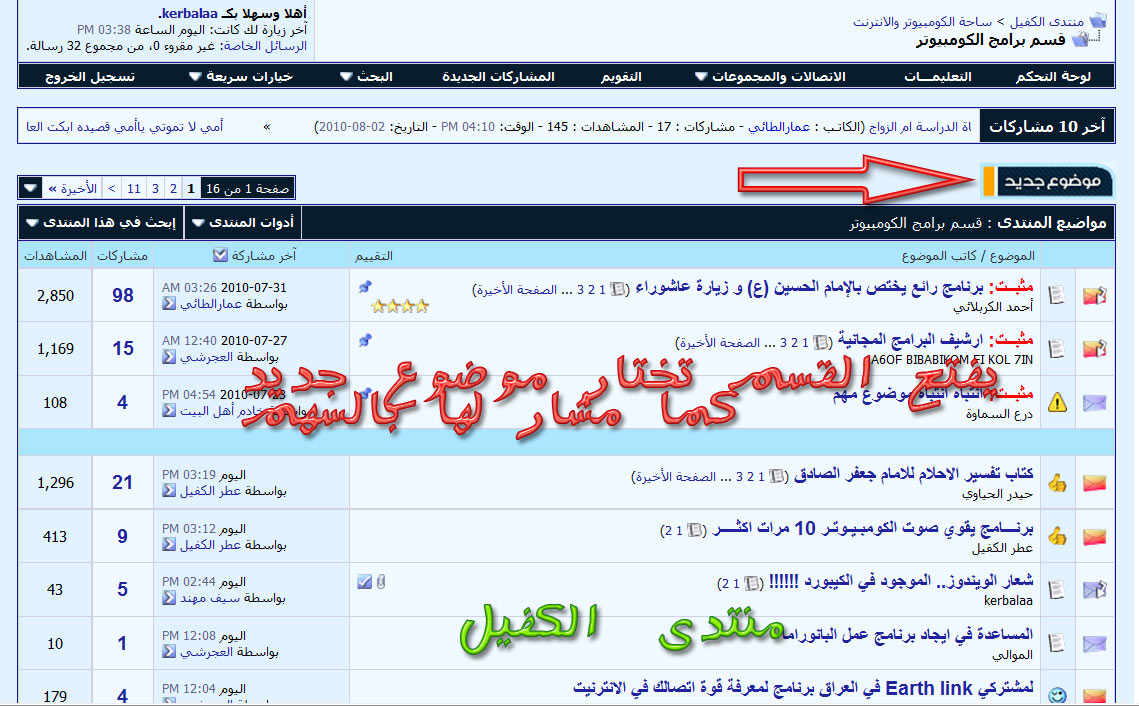
Task: Click the yellow warning icon on the انتباه thread
Action: [1058, 402]
